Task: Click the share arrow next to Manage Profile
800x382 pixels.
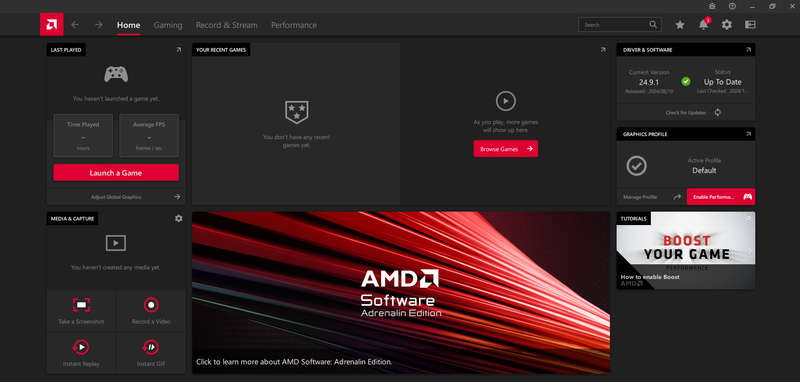Action: (x=677, y=197)
